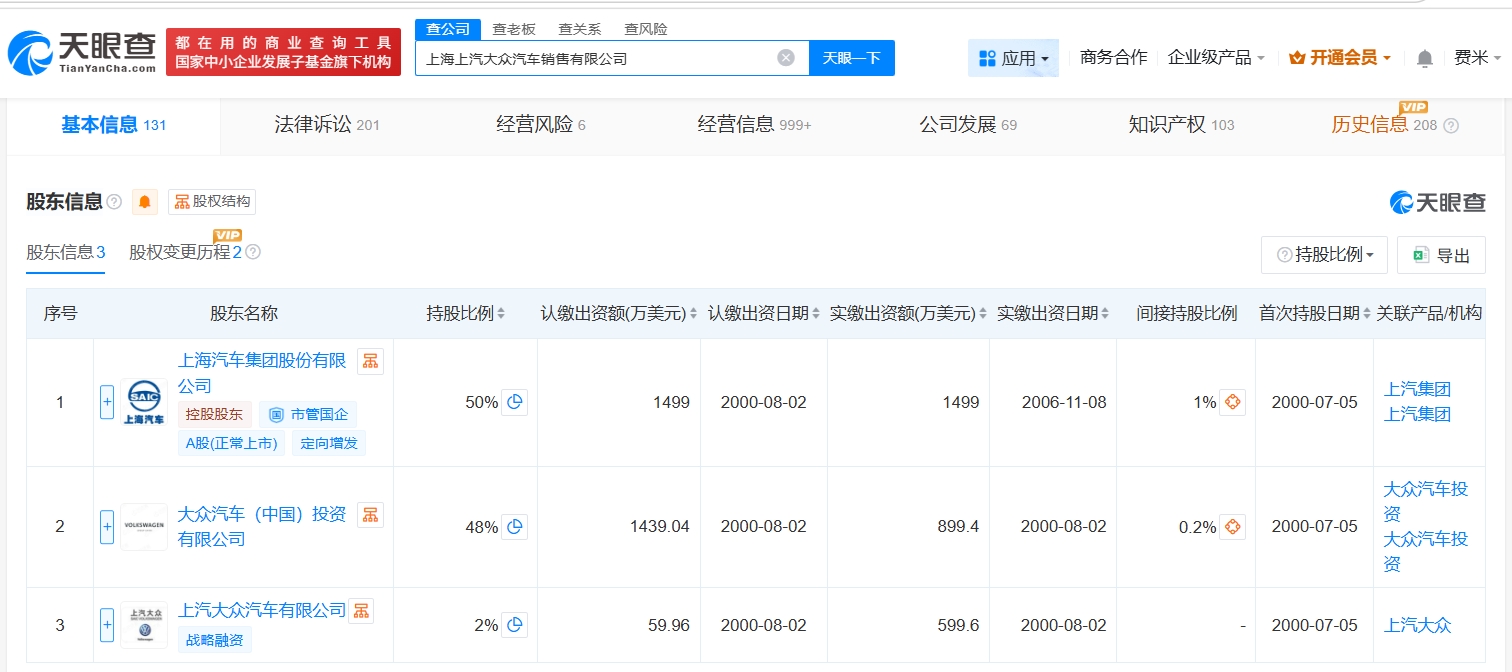Open the 应用 apps dropdown

[1013, 58]
